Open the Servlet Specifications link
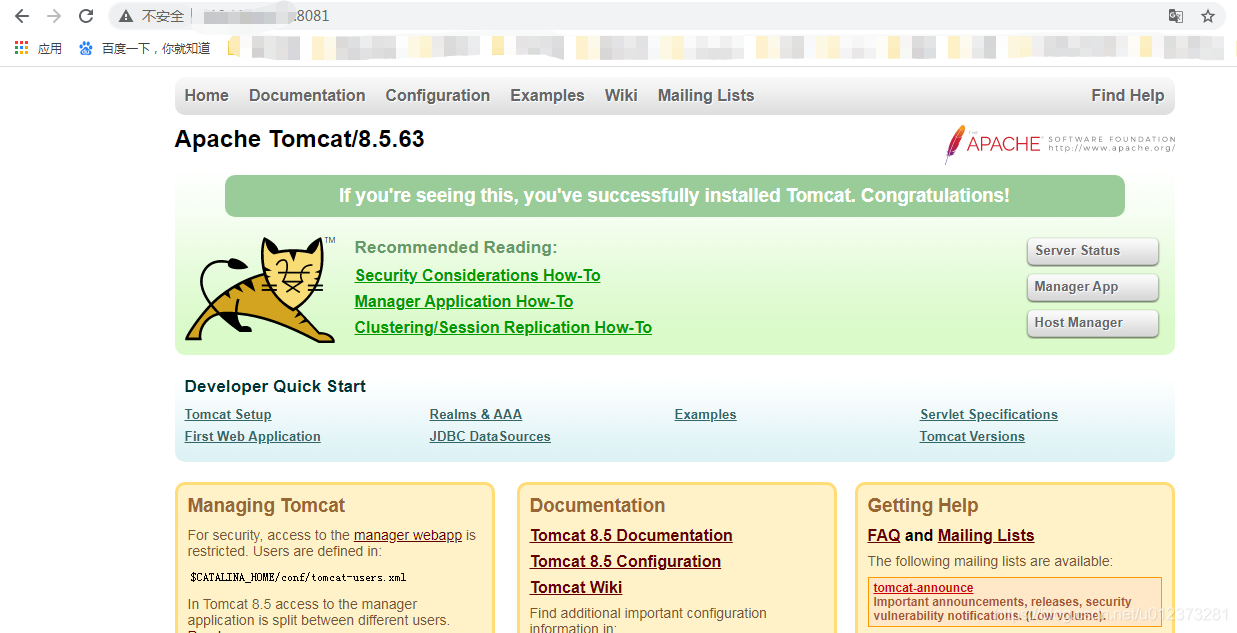Screen dimensions: 1237x633 click(989, 415)
